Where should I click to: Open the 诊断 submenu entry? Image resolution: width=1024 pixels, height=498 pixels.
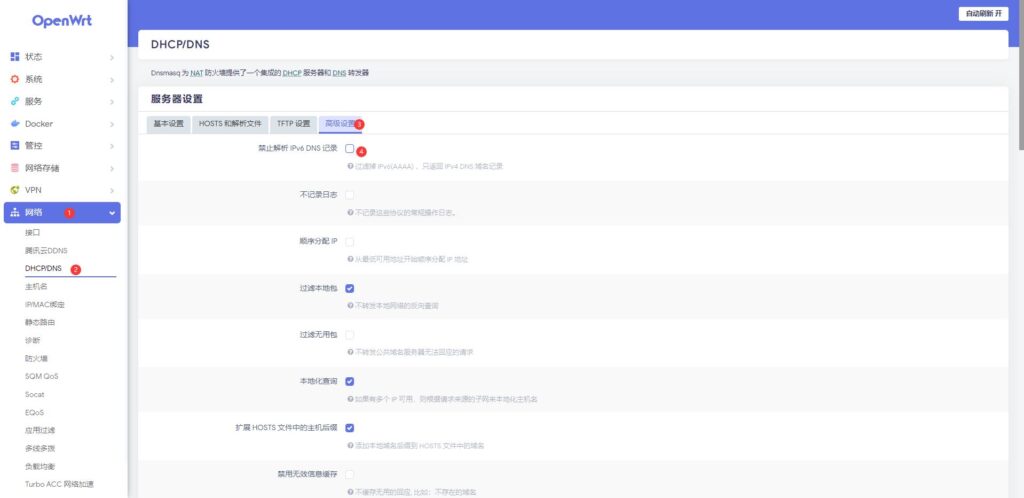coord(33,340)
